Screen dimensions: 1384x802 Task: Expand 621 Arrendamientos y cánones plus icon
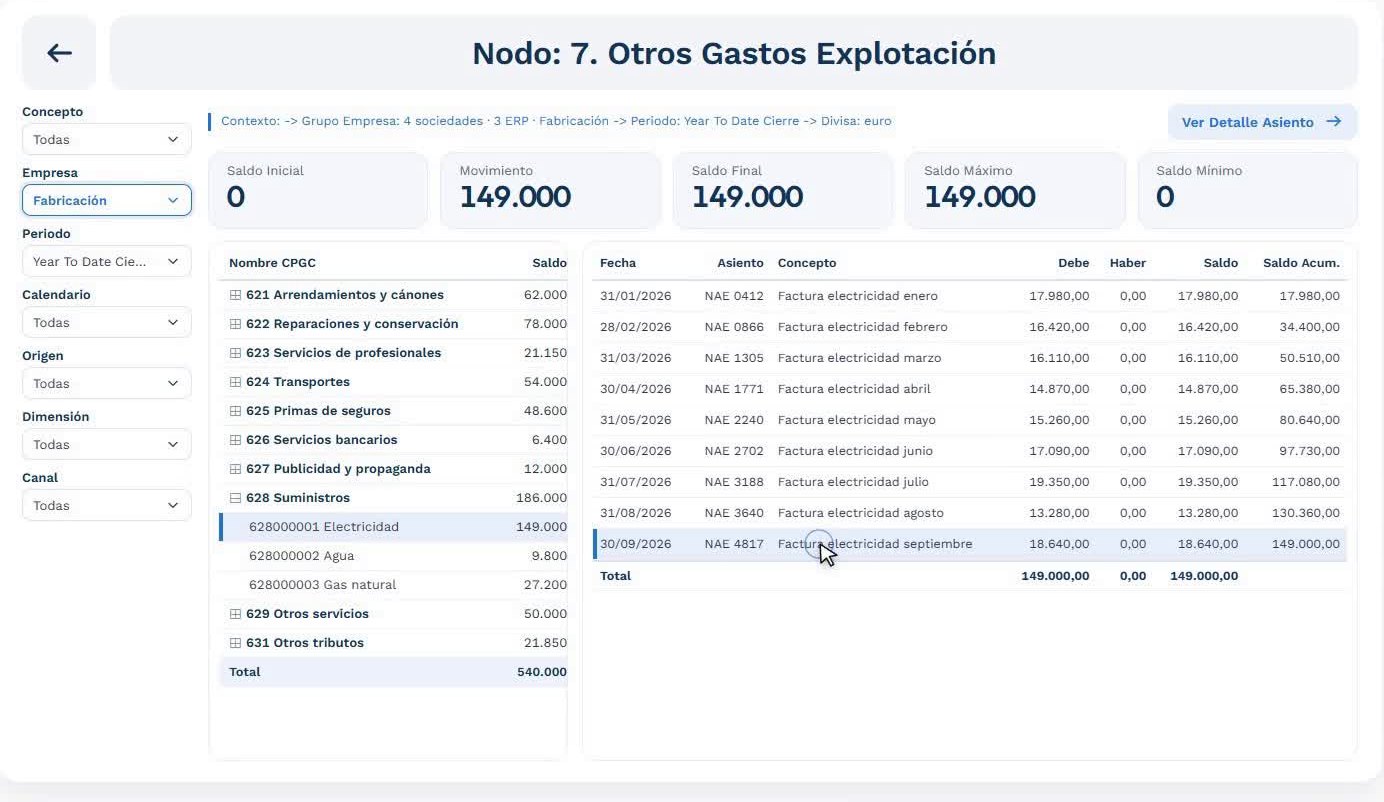(236, 295)
